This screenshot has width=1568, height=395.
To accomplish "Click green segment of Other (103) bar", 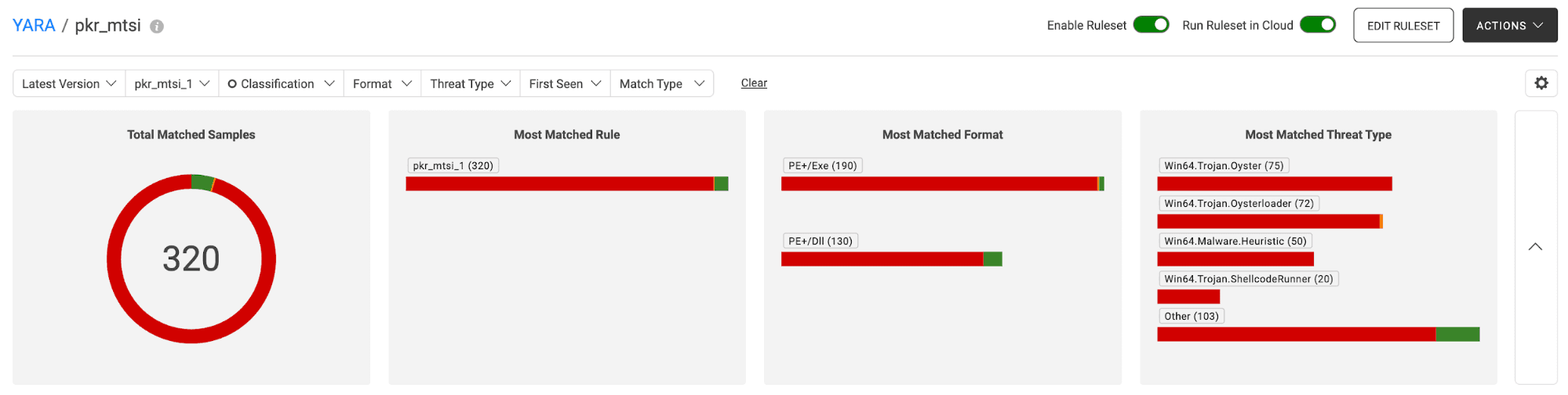I will (1457, 335).
